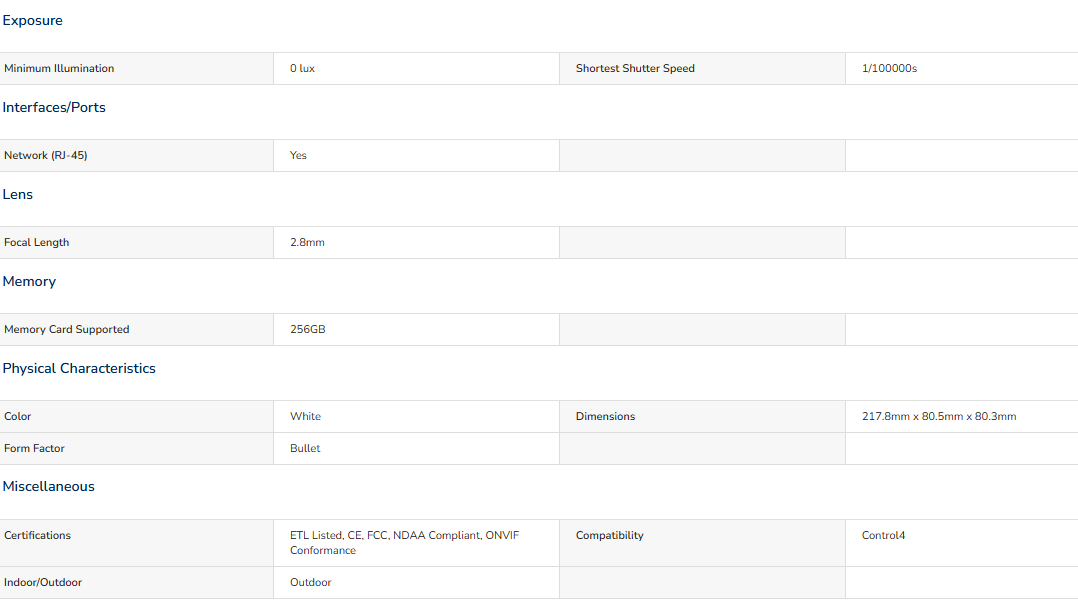
Task: Click the Physical Characteristics heading
Action: (x=79, y=369)
